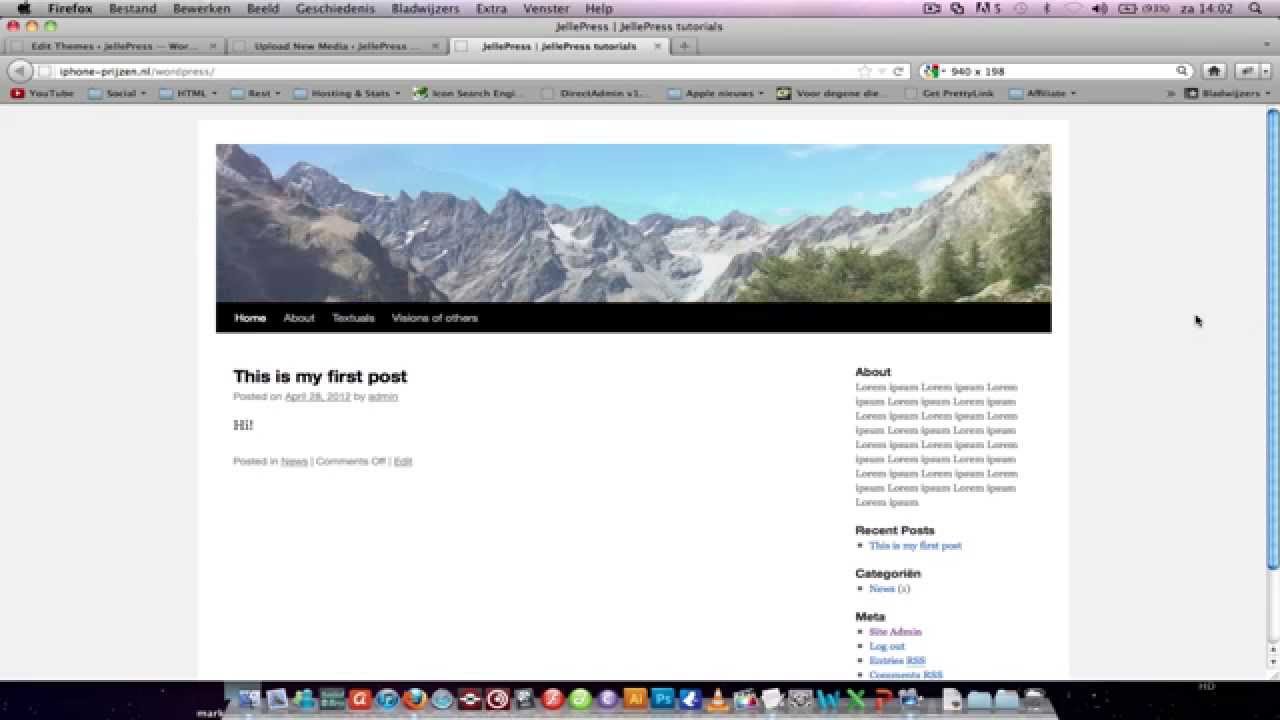Open the Entries RSS link
This screenshot has width=1280, height=720.
(897, 660)
